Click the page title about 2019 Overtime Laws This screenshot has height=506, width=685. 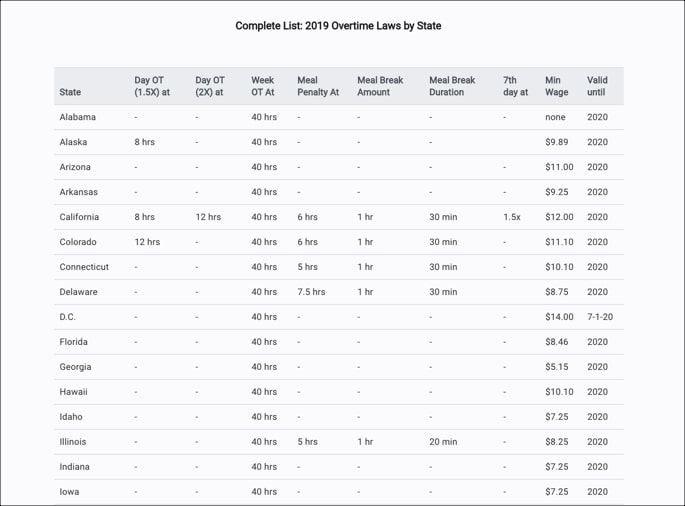tap(338, 26)
